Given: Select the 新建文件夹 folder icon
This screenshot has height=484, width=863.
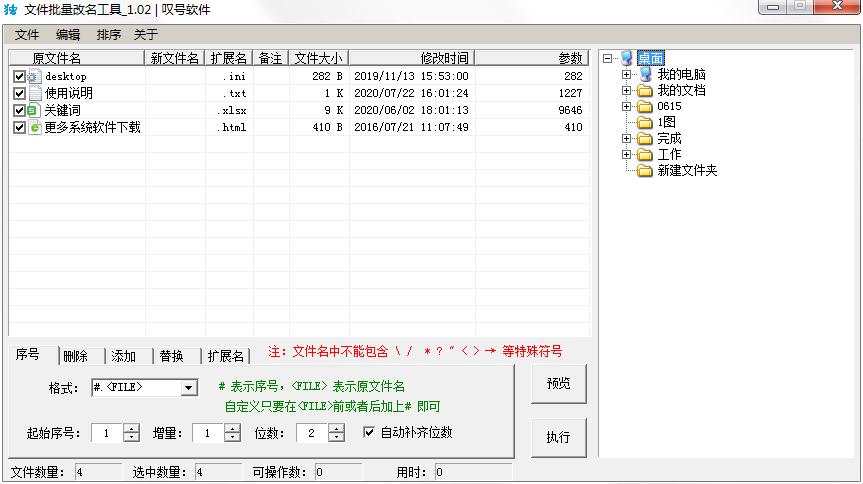Looking at the screenshot, I should tap(645, 171).
